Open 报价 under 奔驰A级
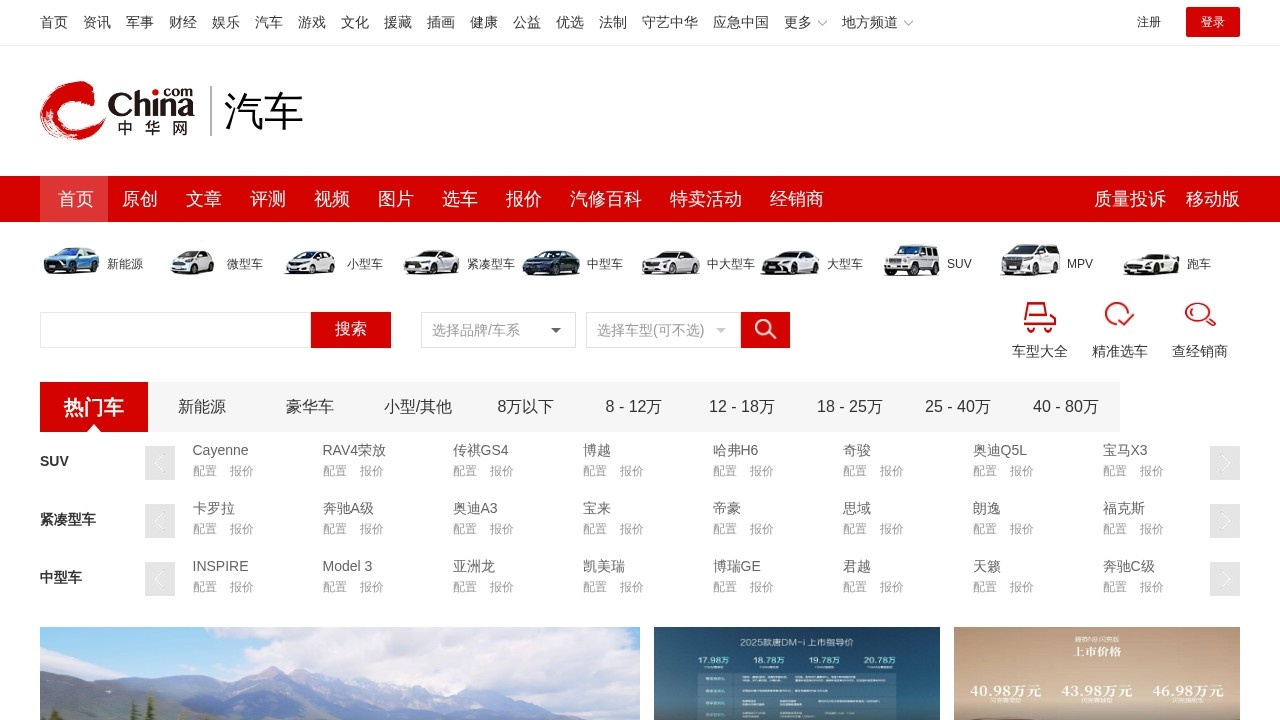 (x=372, y=529)
